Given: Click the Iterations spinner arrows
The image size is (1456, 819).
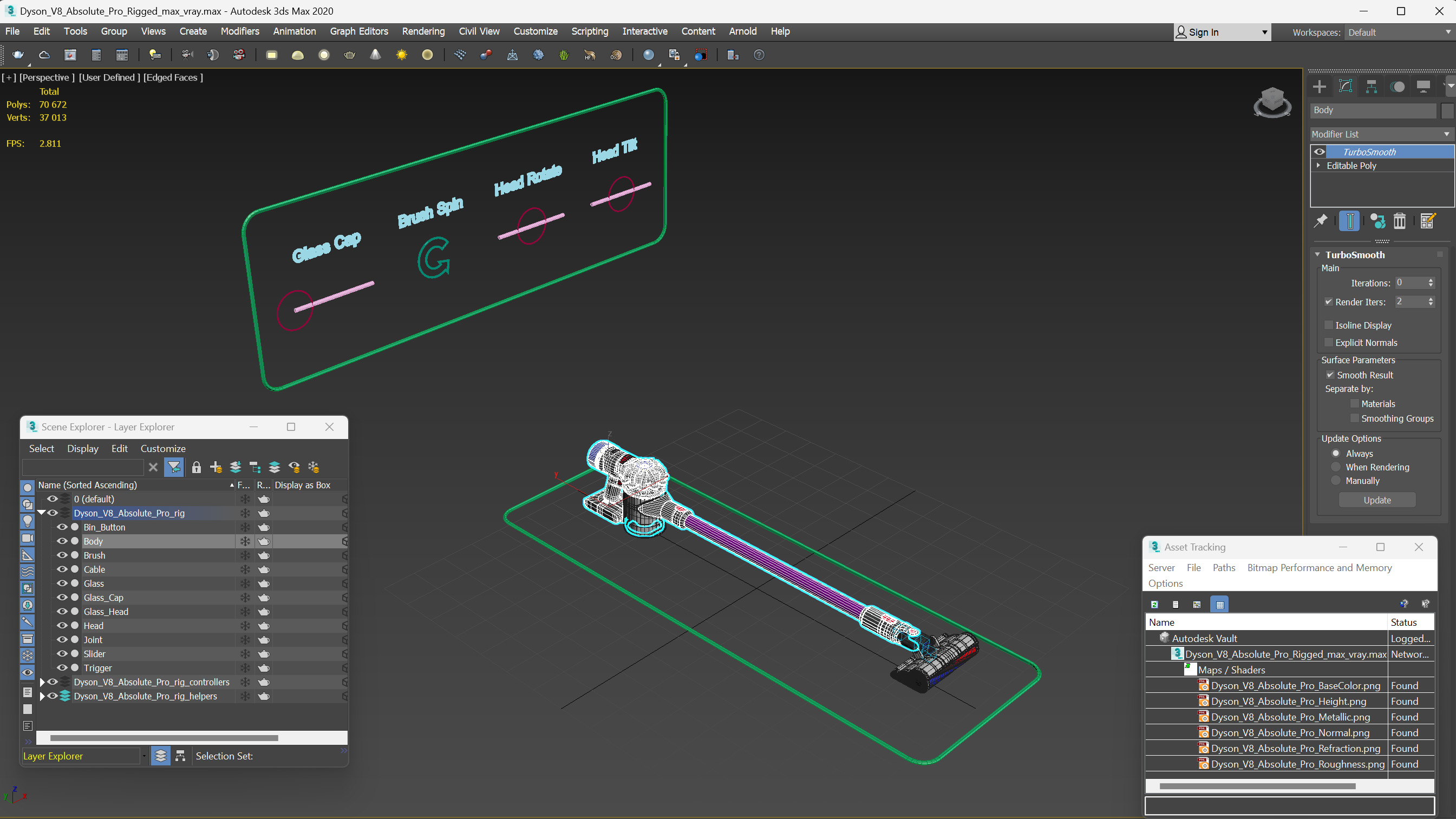Looking at the screenshot, I should pos(1431,283).
